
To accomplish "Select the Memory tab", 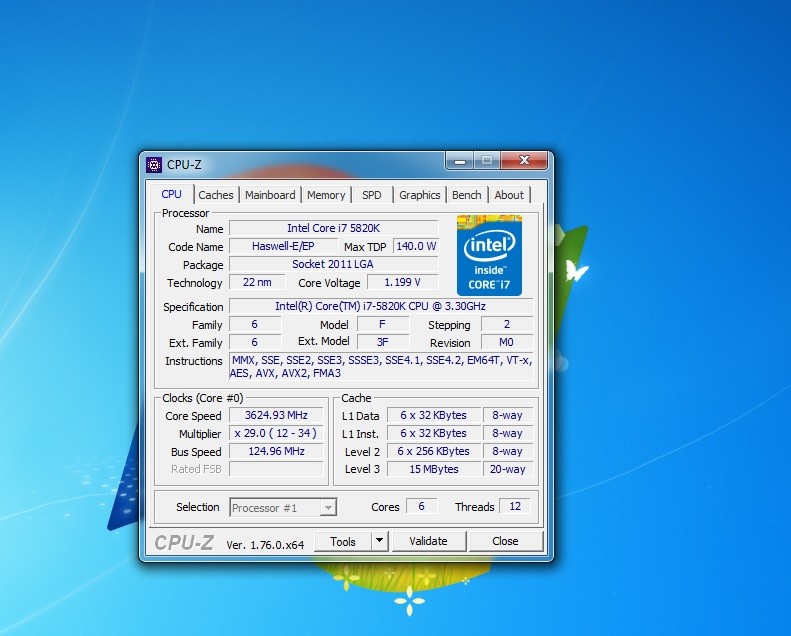I will coord(326,195).
